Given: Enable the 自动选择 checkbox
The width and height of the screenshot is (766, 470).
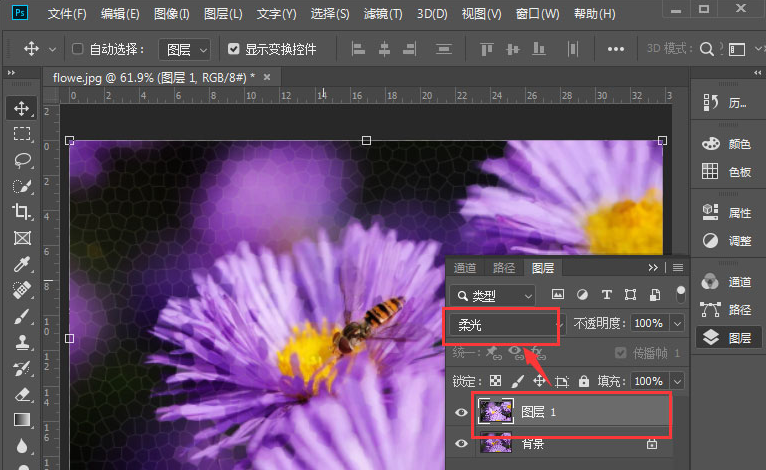Looking at the screenshot, I should tap(77, 49).
